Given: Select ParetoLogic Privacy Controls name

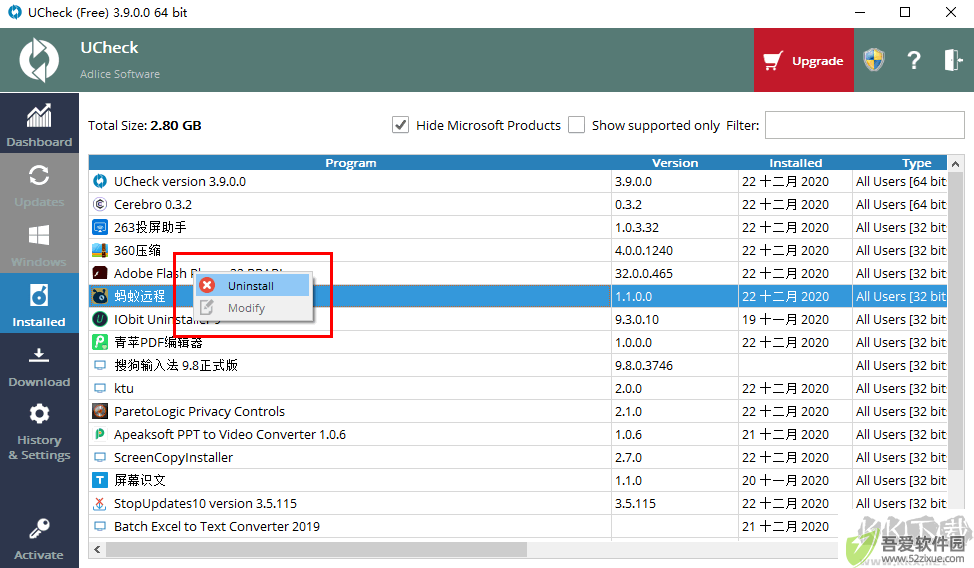Looking at the screenshot, I should pos(199,411).
